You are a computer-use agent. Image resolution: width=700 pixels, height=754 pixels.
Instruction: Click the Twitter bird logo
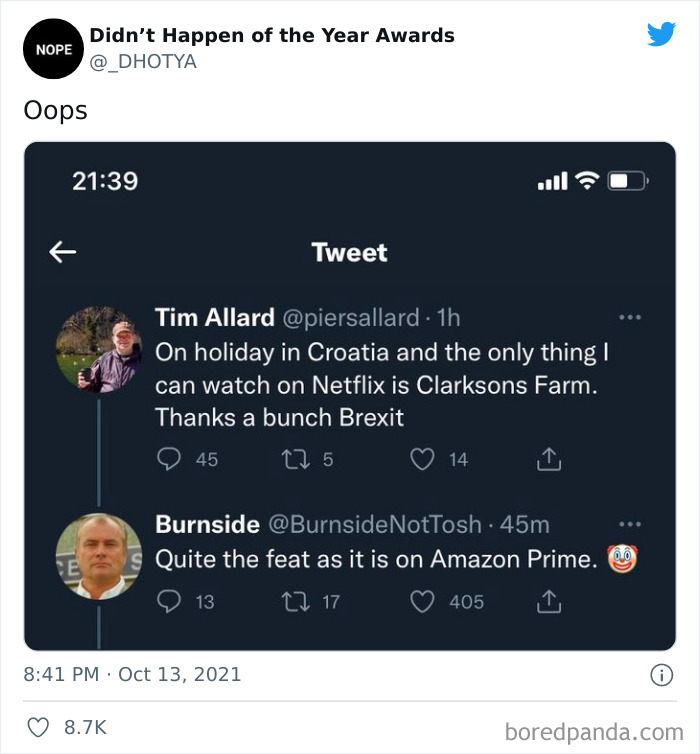[661, 35]
